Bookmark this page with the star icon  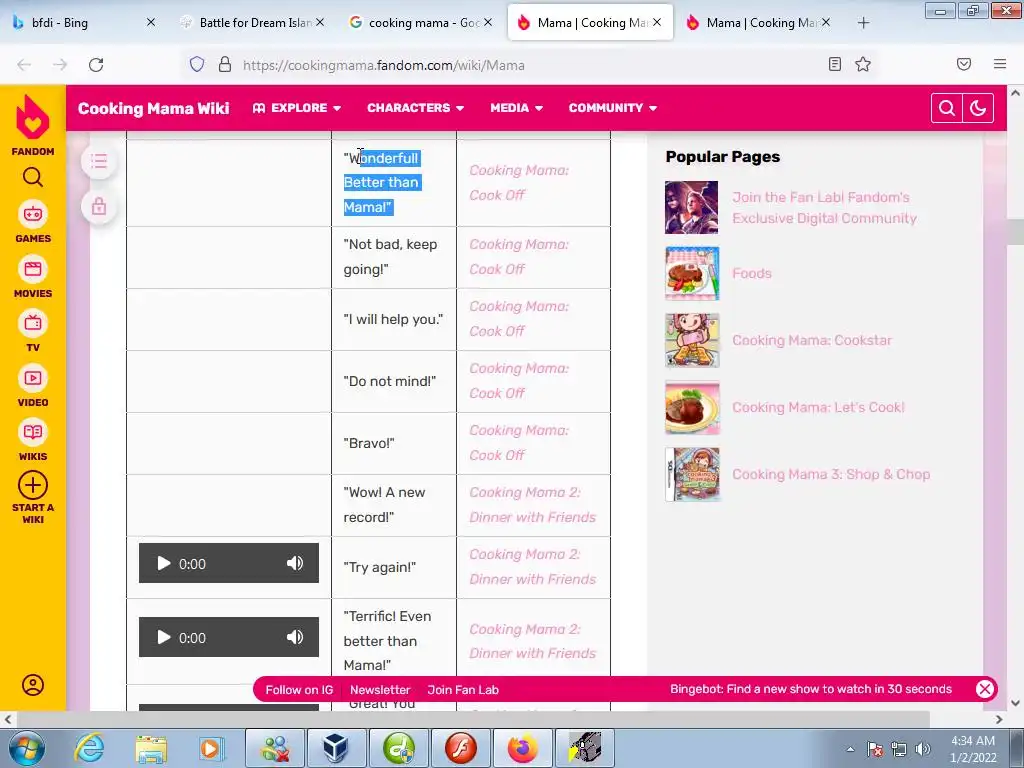tap(863, 64)
